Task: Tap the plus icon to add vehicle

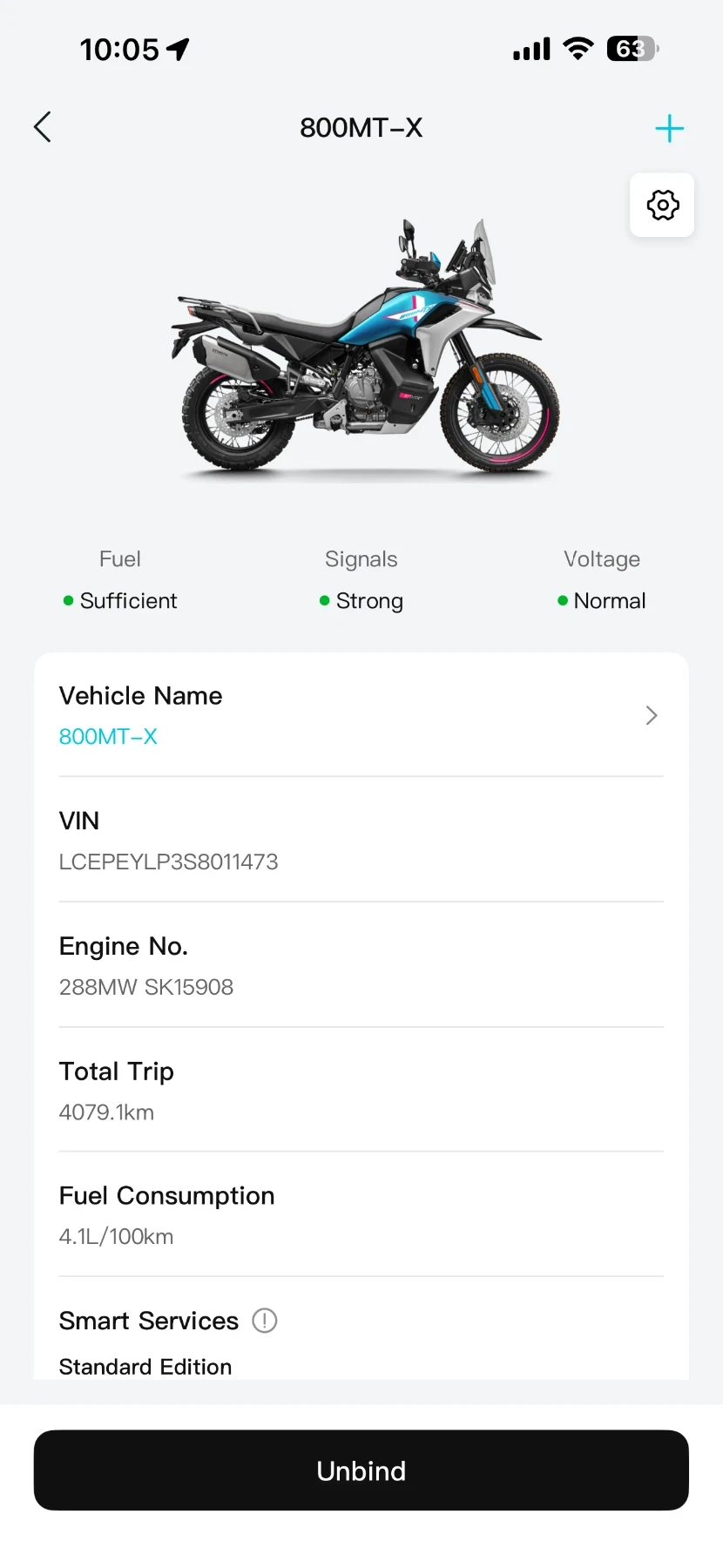Action: [669, 129]
